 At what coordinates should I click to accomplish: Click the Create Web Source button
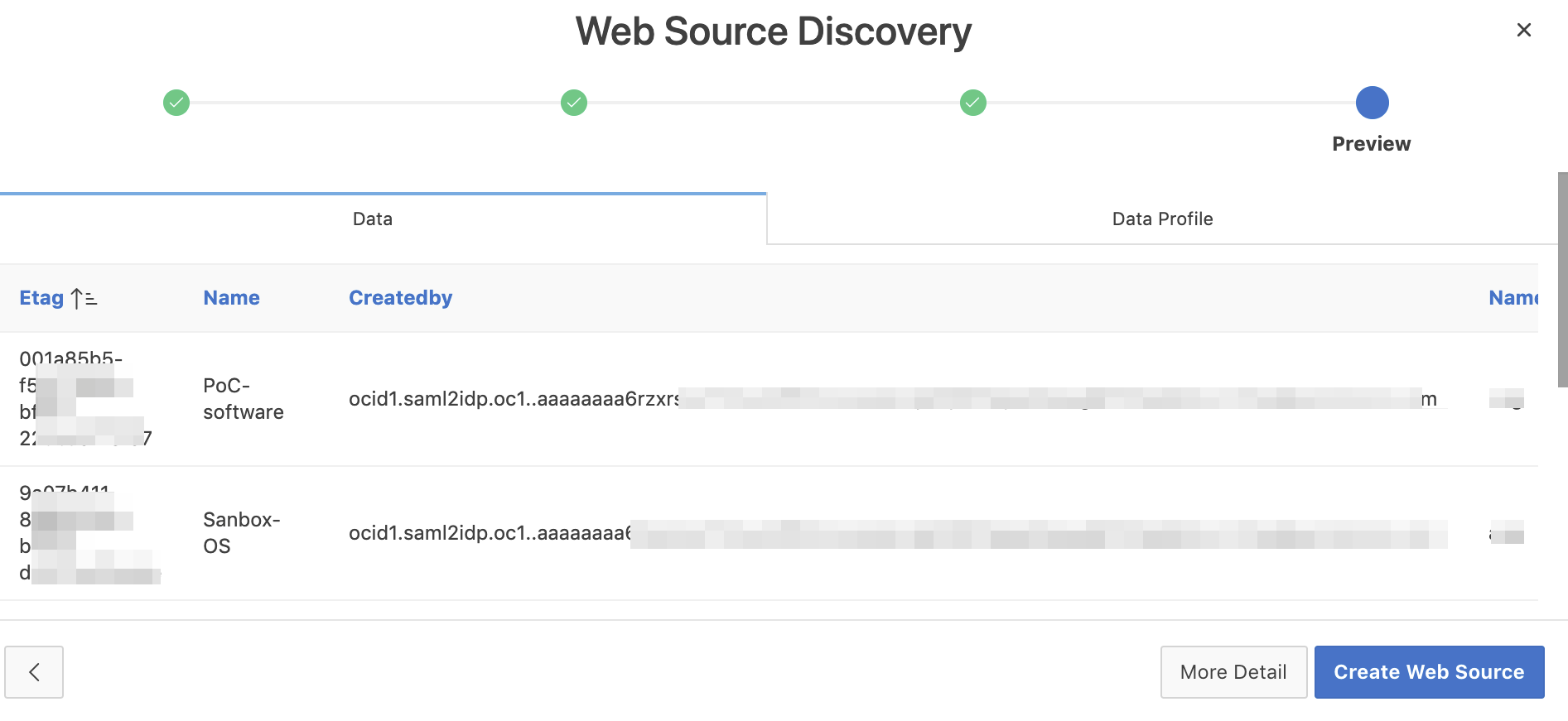pos(1429,672)
